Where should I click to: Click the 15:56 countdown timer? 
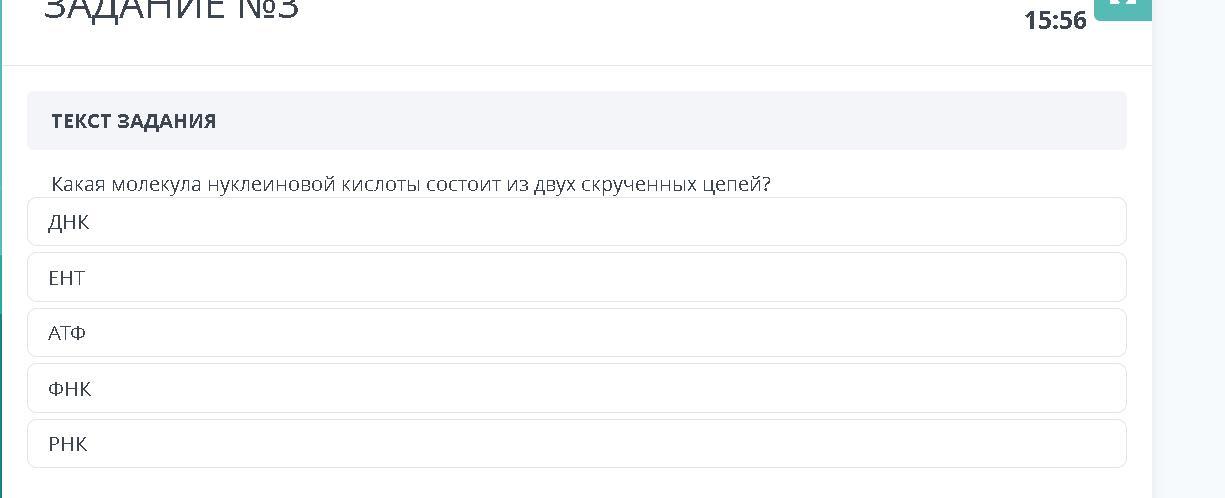[1055, 21]
